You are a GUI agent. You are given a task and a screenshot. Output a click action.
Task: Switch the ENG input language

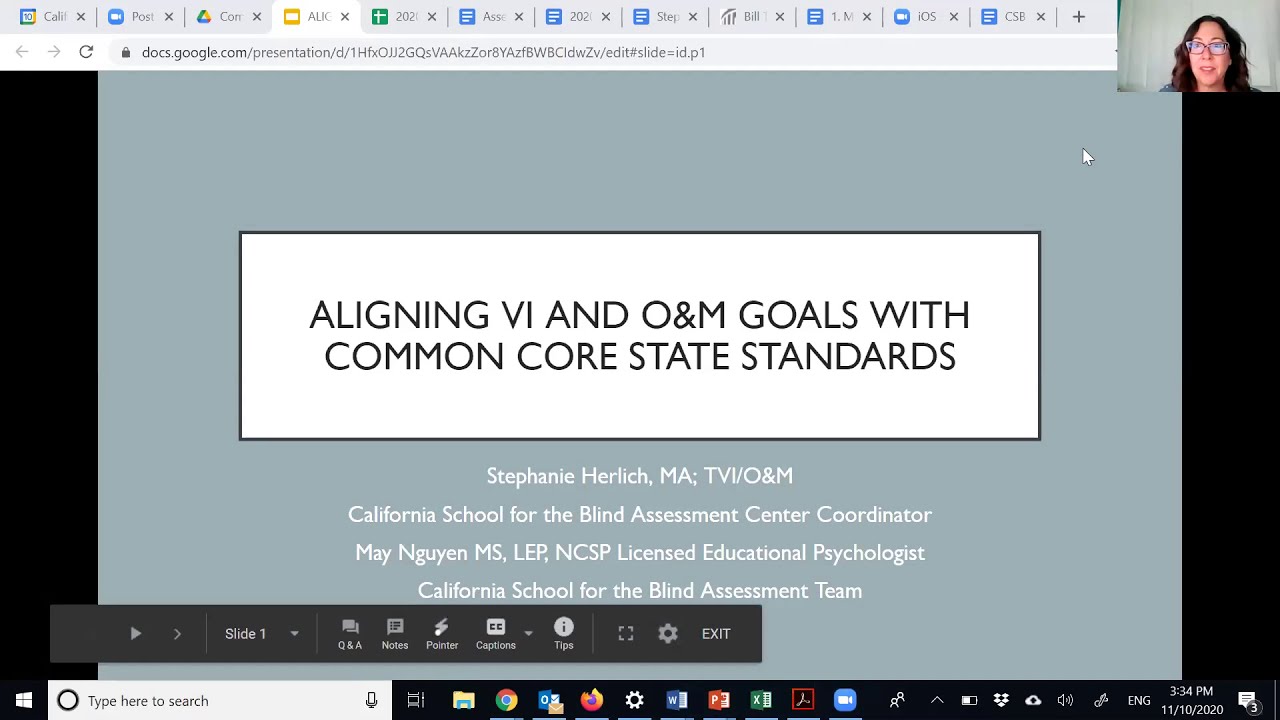click(x=1139, y=701)
